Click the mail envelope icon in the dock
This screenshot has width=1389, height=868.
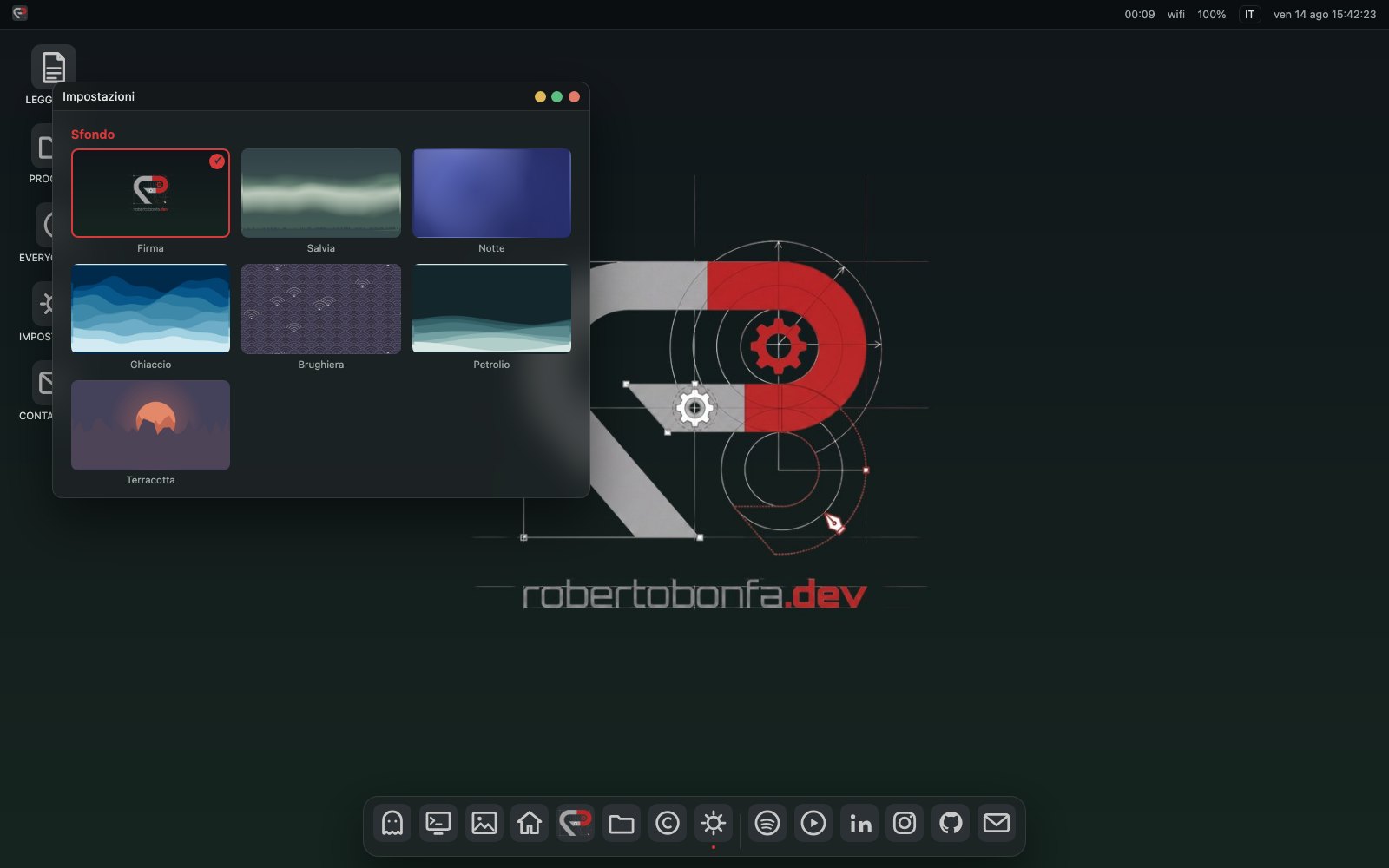[997, 823]
